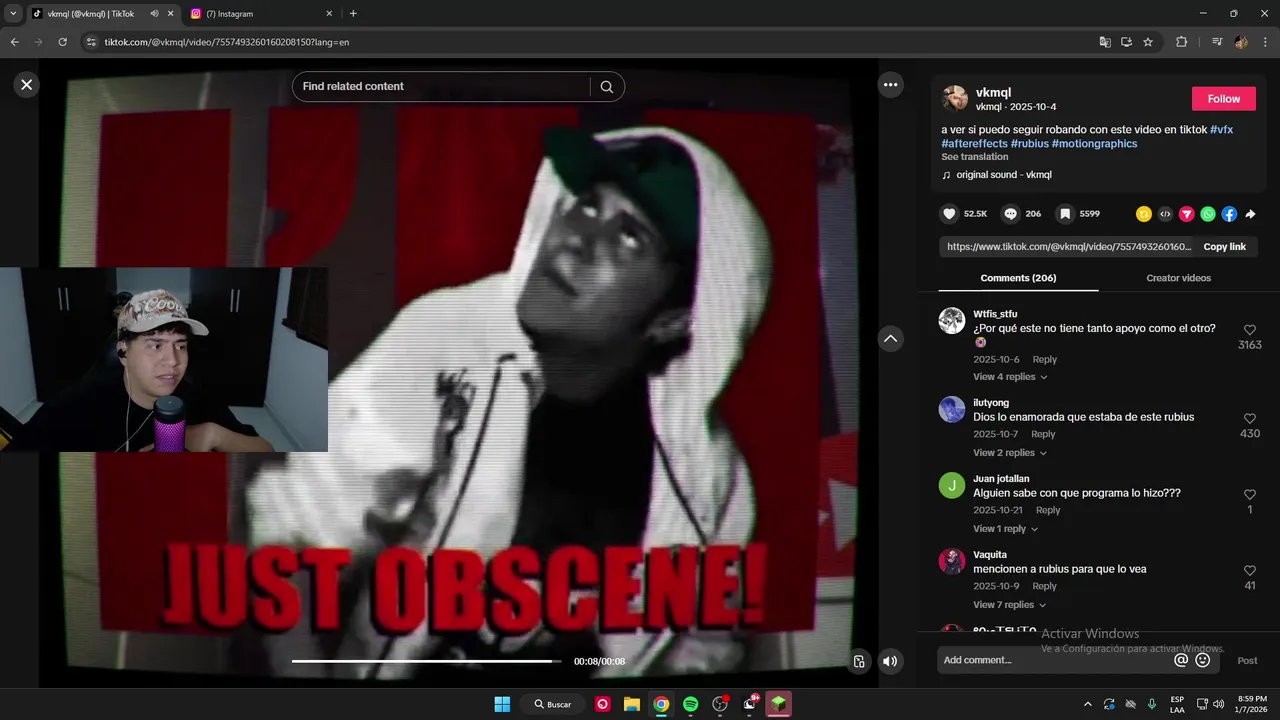1280x720 pixels.
Task: Share the video to Facebook
Action: [x=1229, y=214]
